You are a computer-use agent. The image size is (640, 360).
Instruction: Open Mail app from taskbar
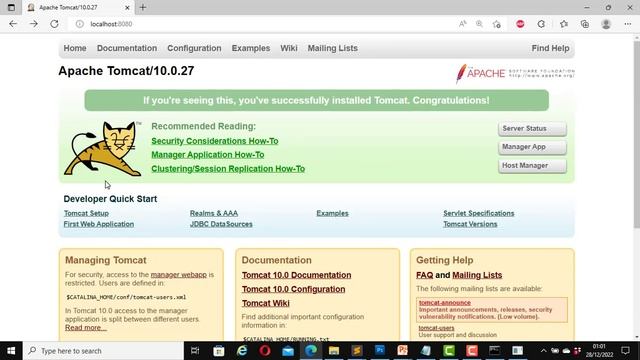288,351
